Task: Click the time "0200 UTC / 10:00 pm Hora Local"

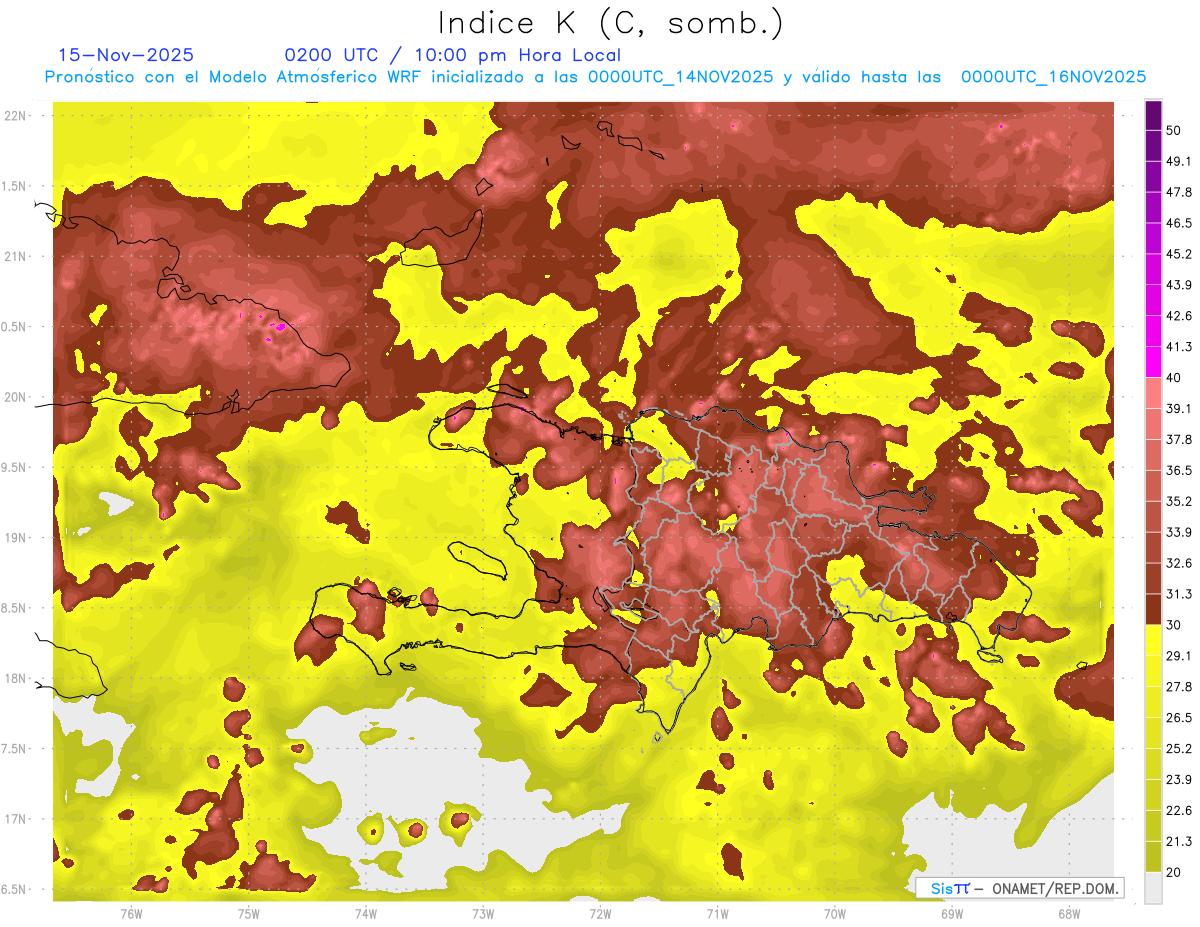Action: pyautogui.click(x=453, y=55)
